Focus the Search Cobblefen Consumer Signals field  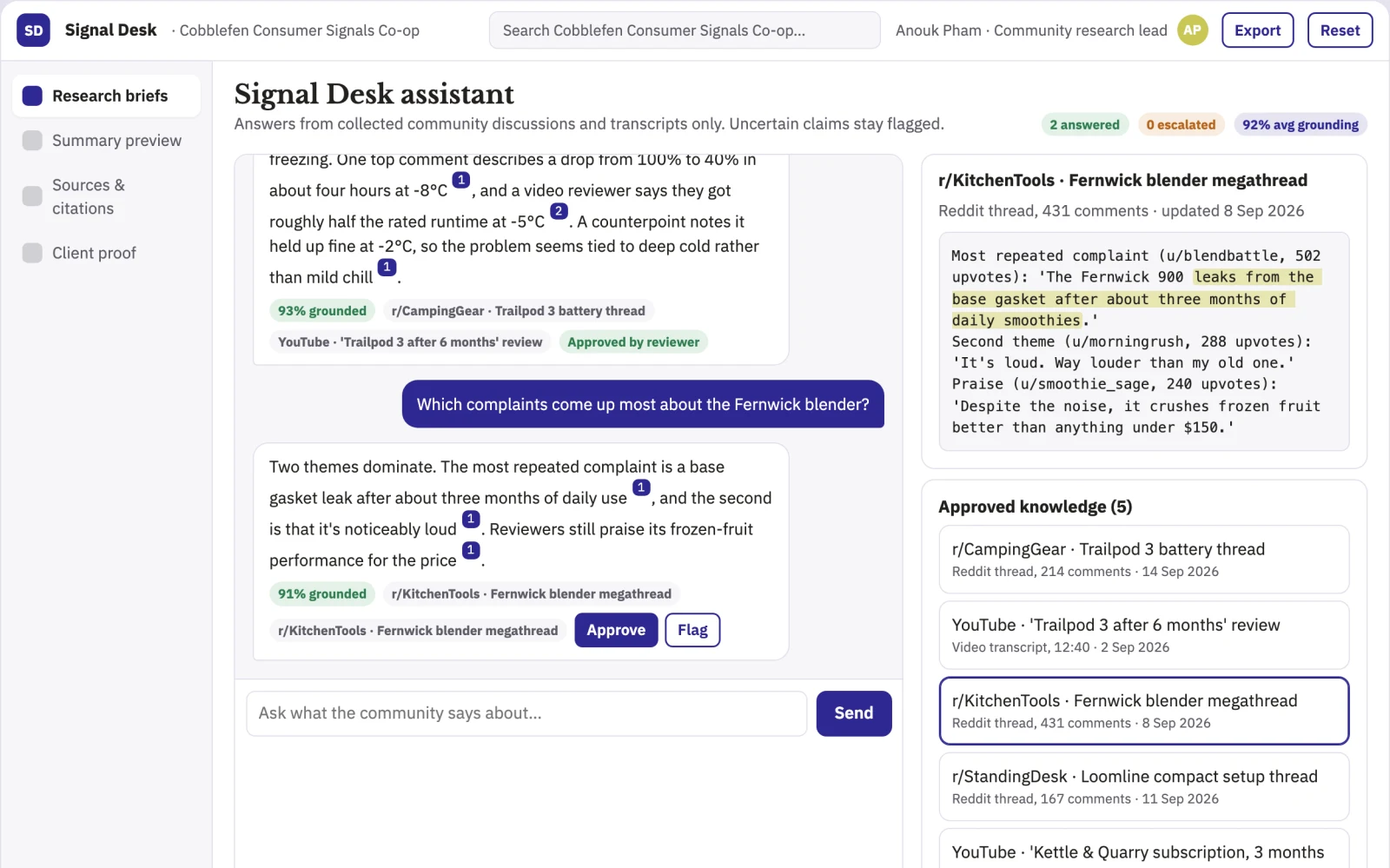coord(685,30)
